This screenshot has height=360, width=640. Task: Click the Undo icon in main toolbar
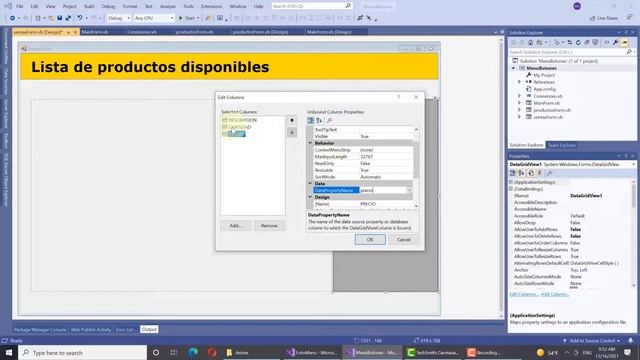coord(80,18)
